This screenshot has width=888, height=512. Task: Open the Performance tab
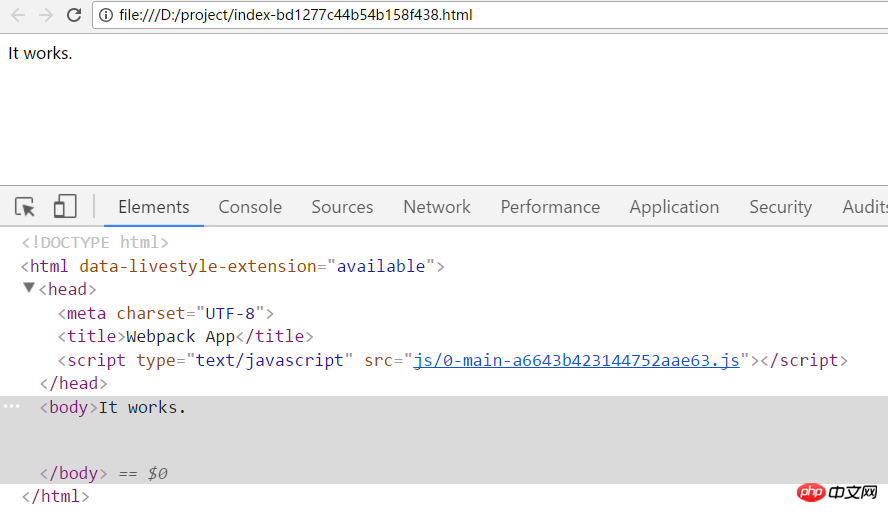[x=550, y=207]
